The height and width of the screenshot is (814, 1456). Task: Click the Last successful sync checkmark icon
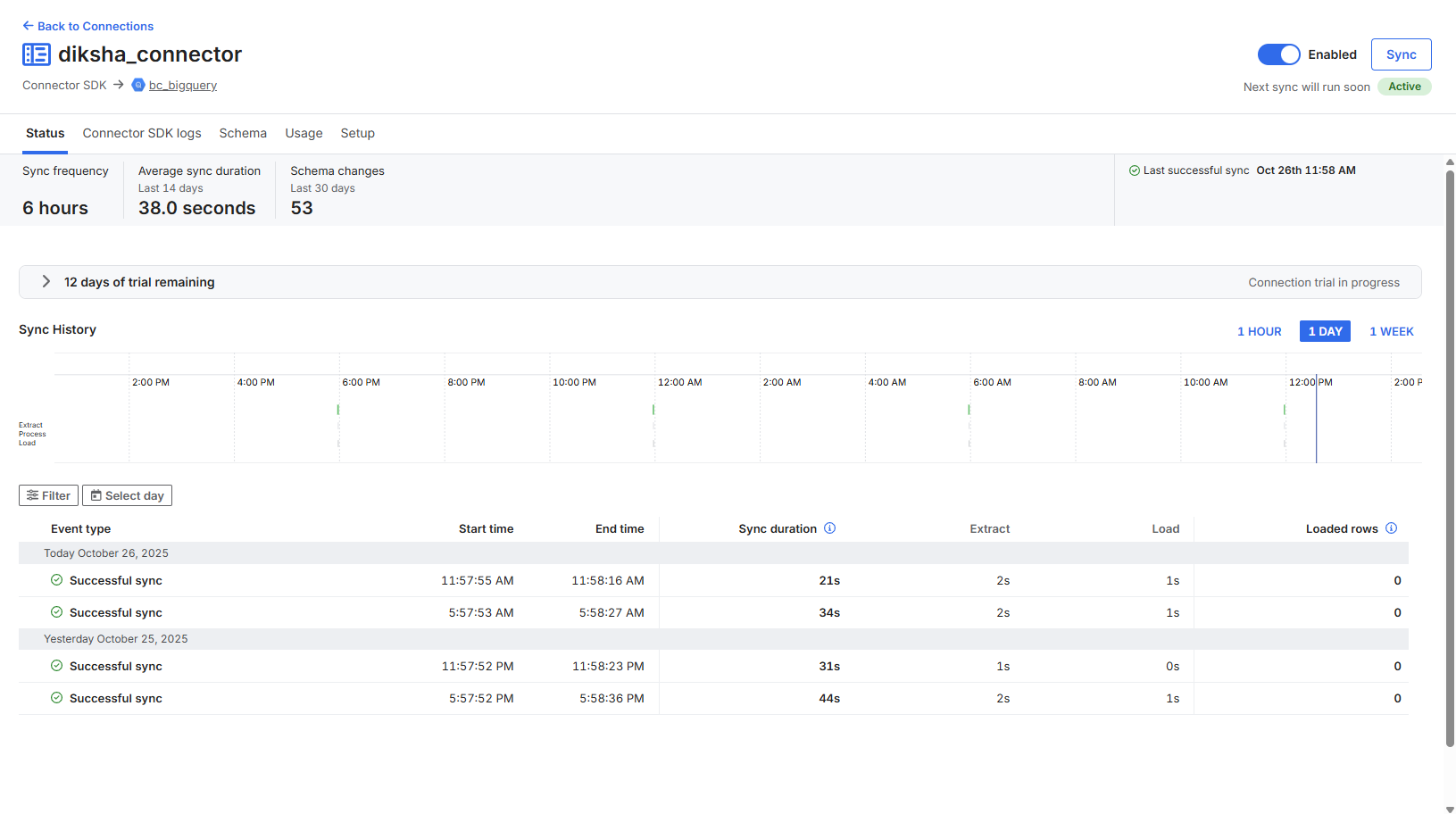tap(1135, 170)
